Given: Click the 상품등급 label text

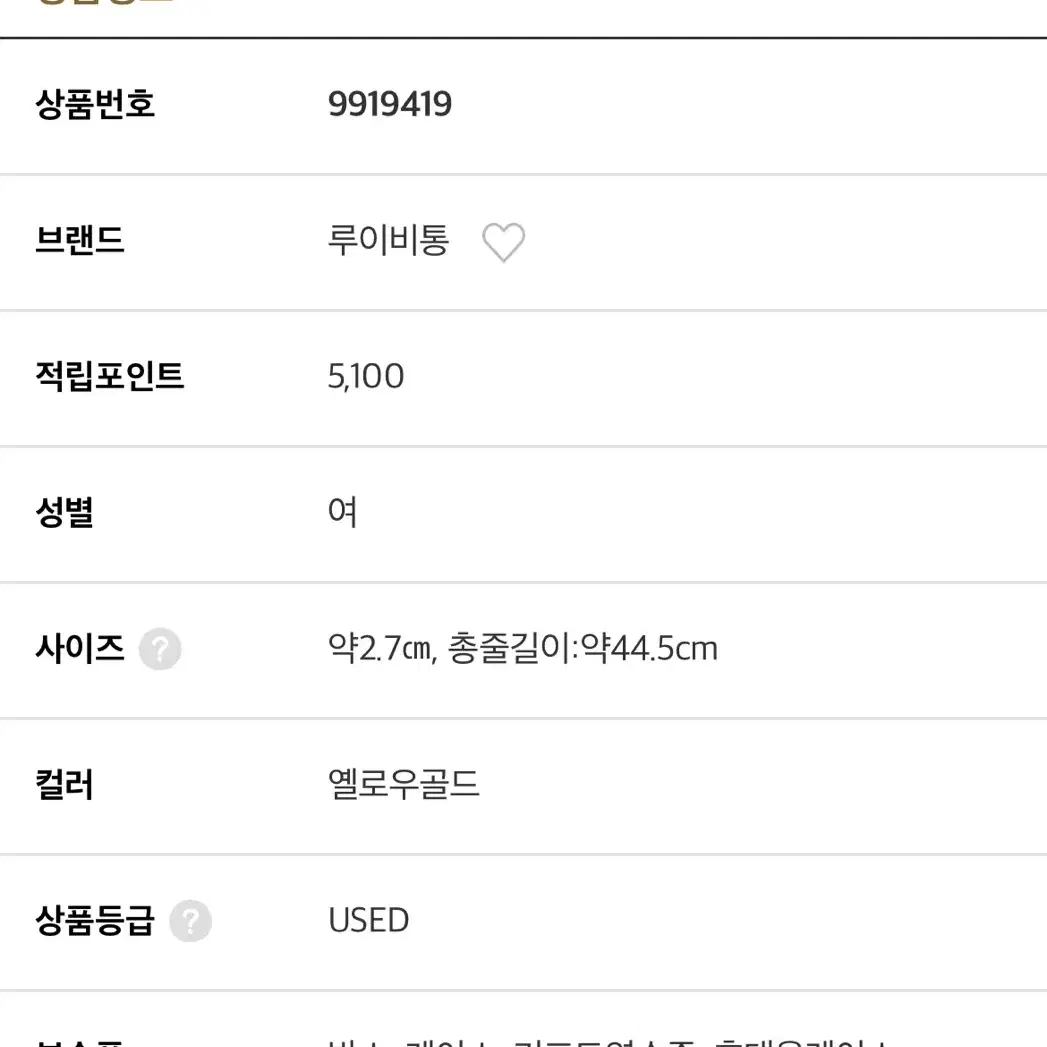Looking at the screenshot, I should (95, 921).
